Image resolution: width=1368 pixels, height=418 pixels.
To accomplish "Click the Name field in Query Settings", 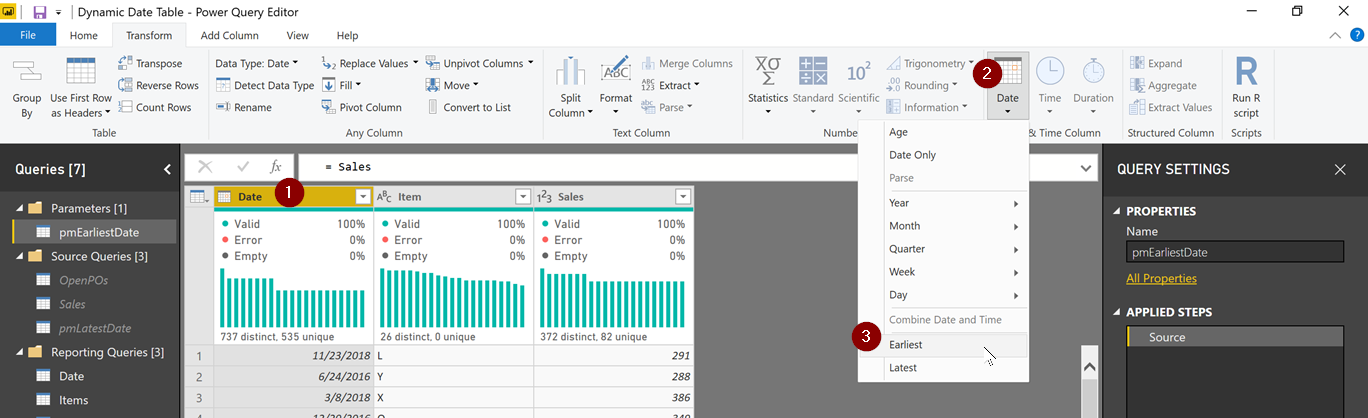I will click(1235, 251).
